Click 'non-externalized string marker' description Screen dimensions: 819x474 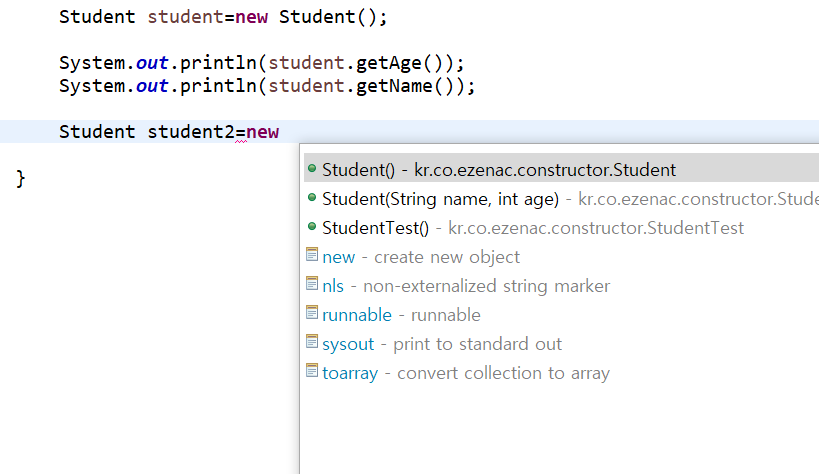(486, 286)
